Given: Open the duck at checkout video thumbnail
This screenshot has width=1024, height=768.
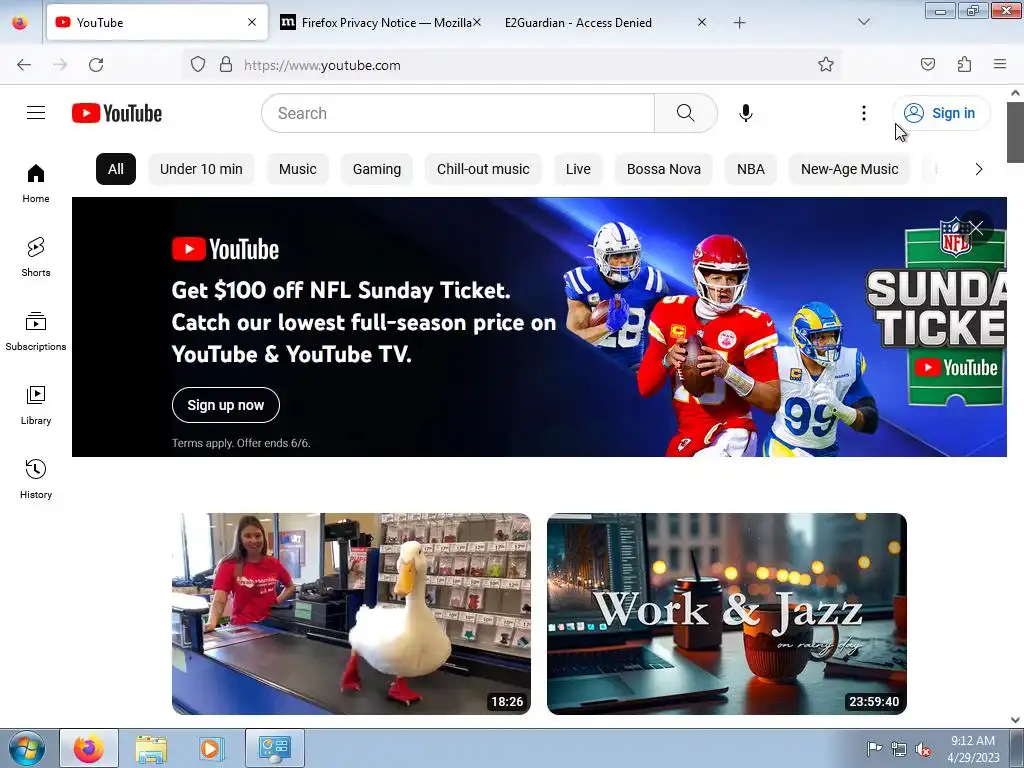Looking at the screenshot, I should click(x=351, y=613).
